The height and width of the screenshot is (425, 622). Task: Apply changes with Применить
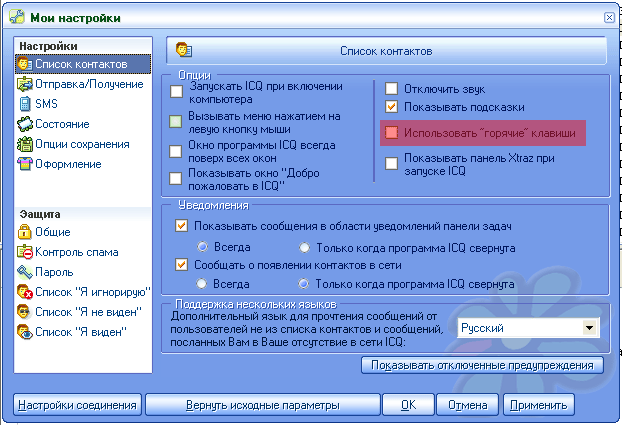pyautogui.click(x=539, y=405)
